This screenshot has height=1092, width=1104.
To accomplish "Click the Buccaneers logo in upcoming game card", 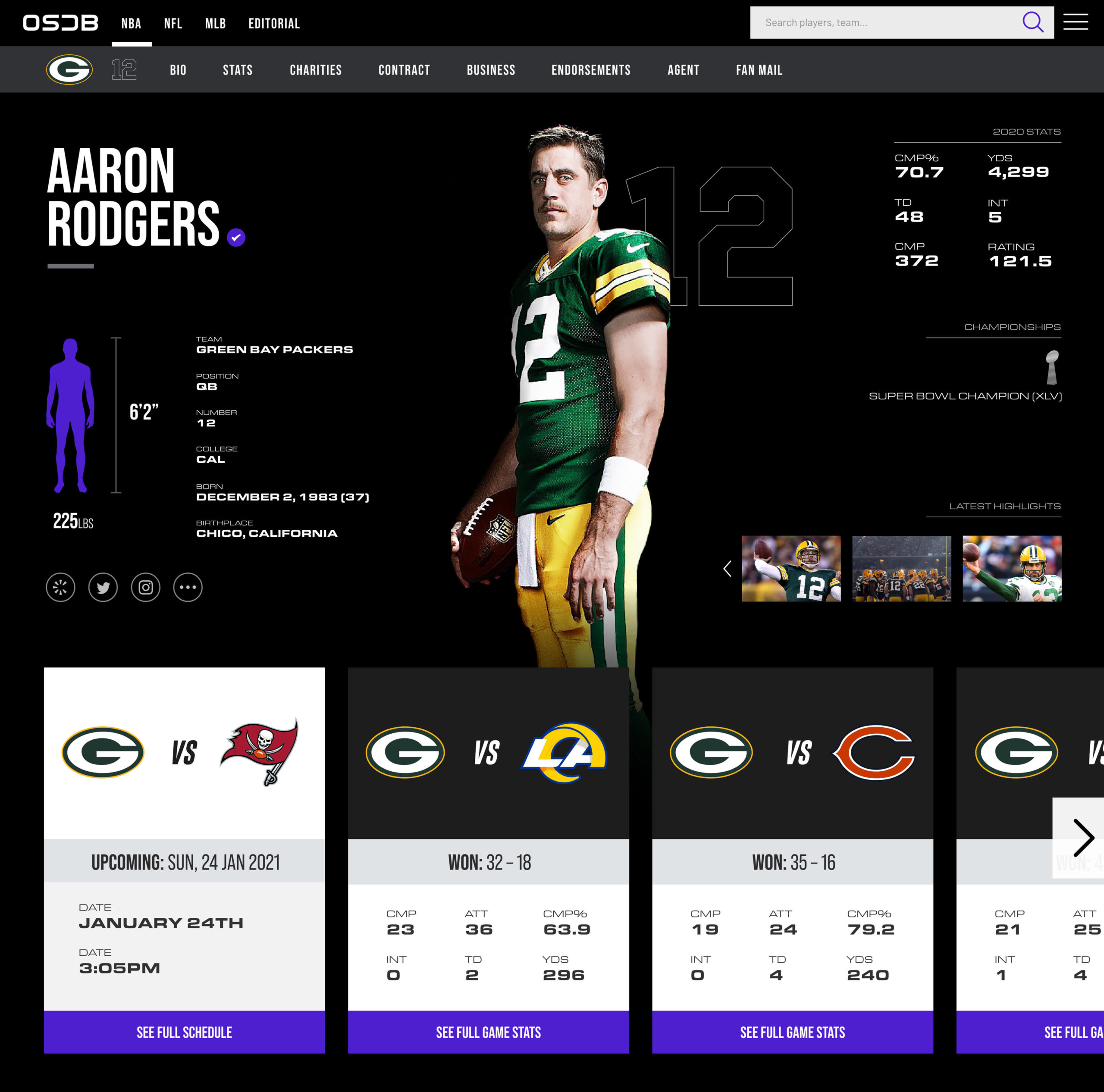I will [260, 751].
